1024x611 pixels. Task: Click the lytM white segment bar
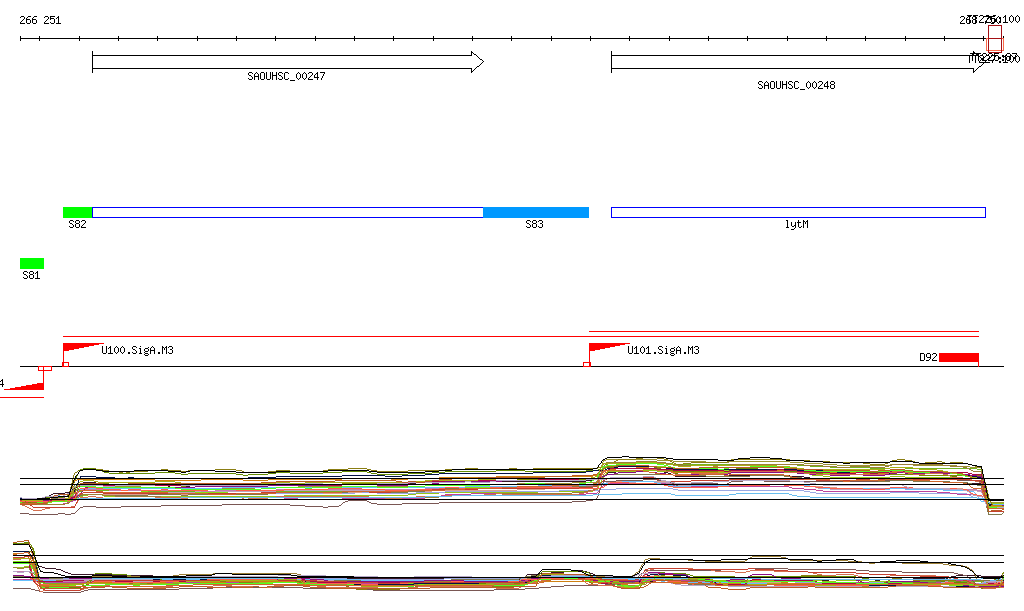[797, 212]
